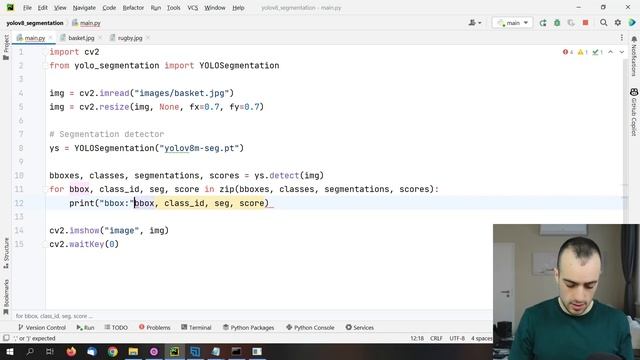Open the TODO tool window
The height and width of the screenshot is (360, 640).
tap(116, 327)
